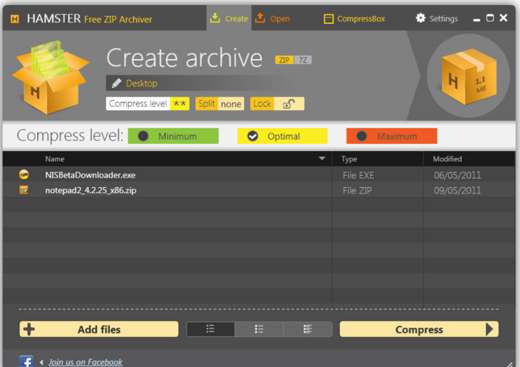Open the Split none option

point(220,104)
